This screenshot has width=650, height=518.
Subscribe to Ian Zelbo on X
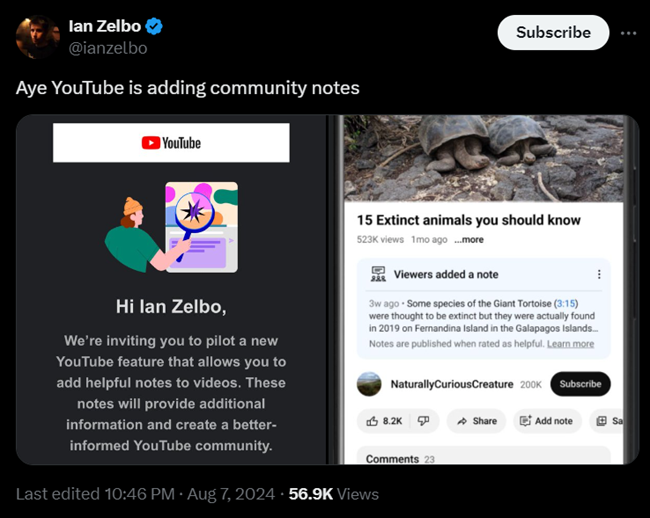click(552, 32)
